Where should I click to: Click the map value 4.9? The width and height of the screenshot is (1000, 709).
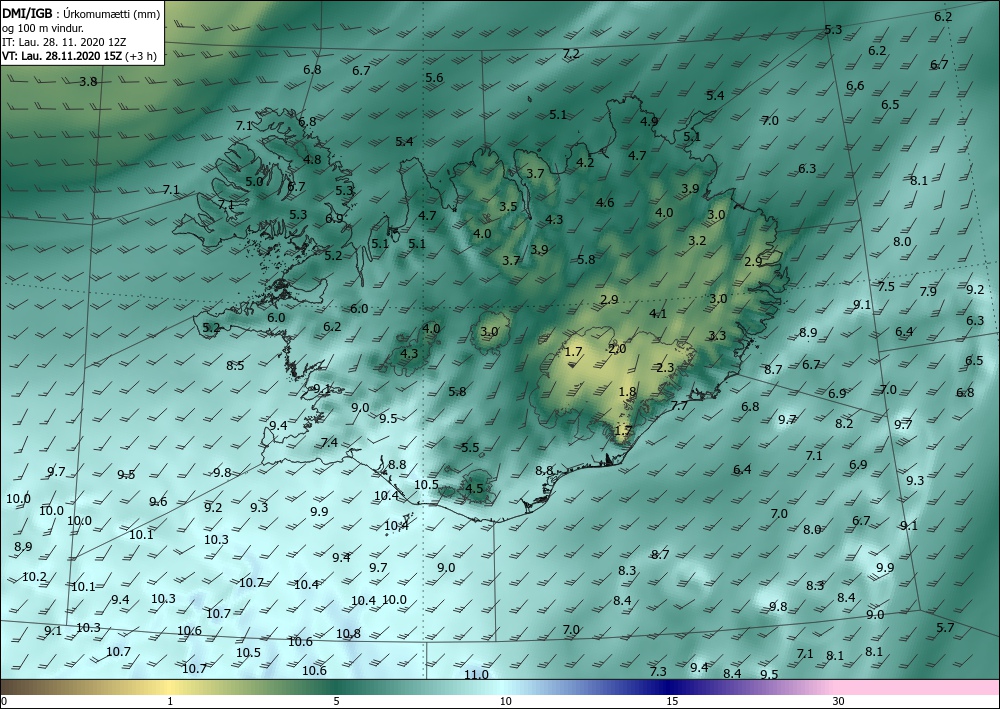[649, 121]
